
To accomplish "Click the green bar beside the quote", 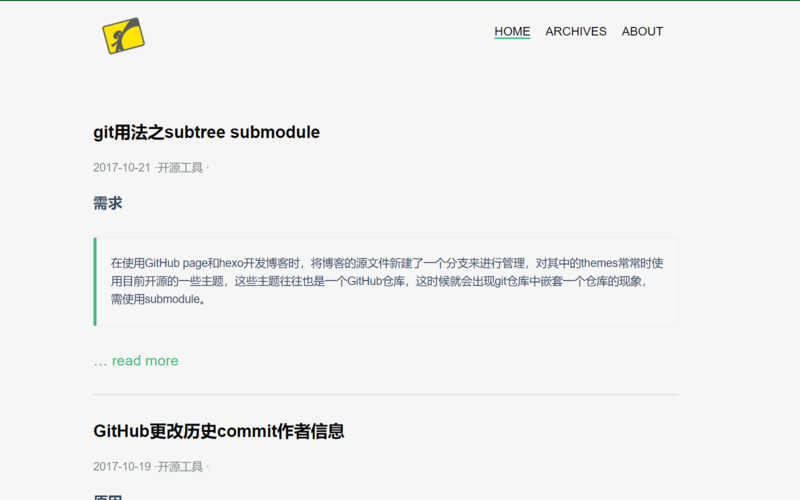I will 95,281.
